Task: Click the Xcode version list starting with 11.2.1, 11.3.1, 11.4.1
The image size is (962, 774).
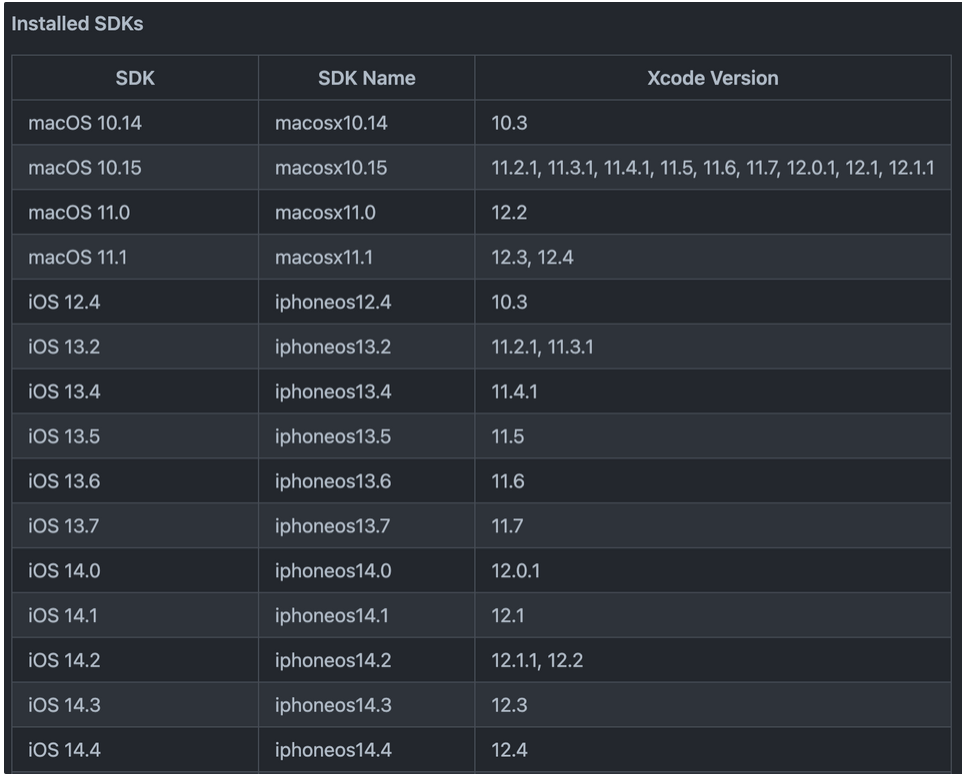Action: 712,167
